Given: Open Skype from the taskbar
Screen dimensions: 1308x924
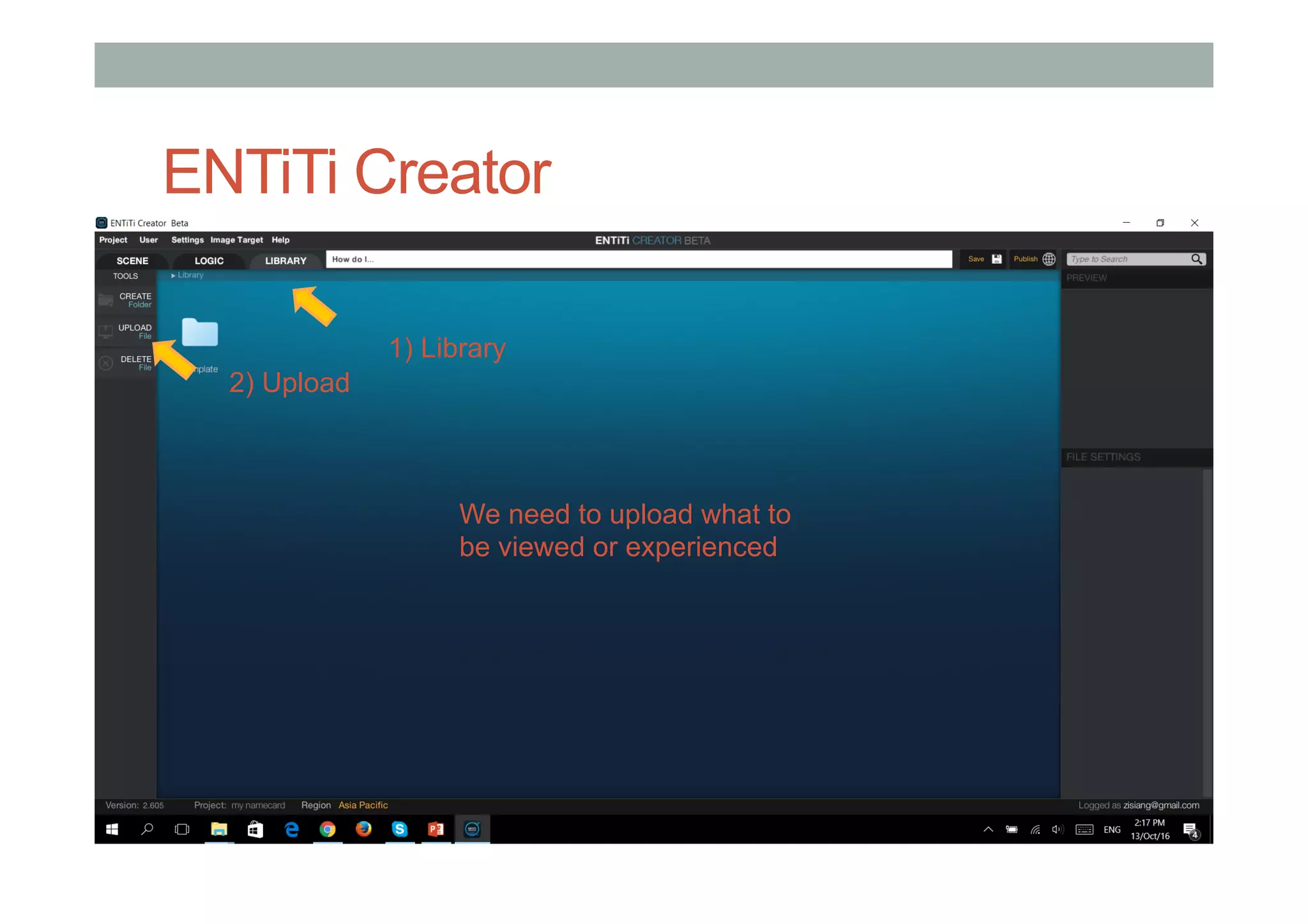Looking at the screenshot, I should pyautogui.click(x=400, y=829).
